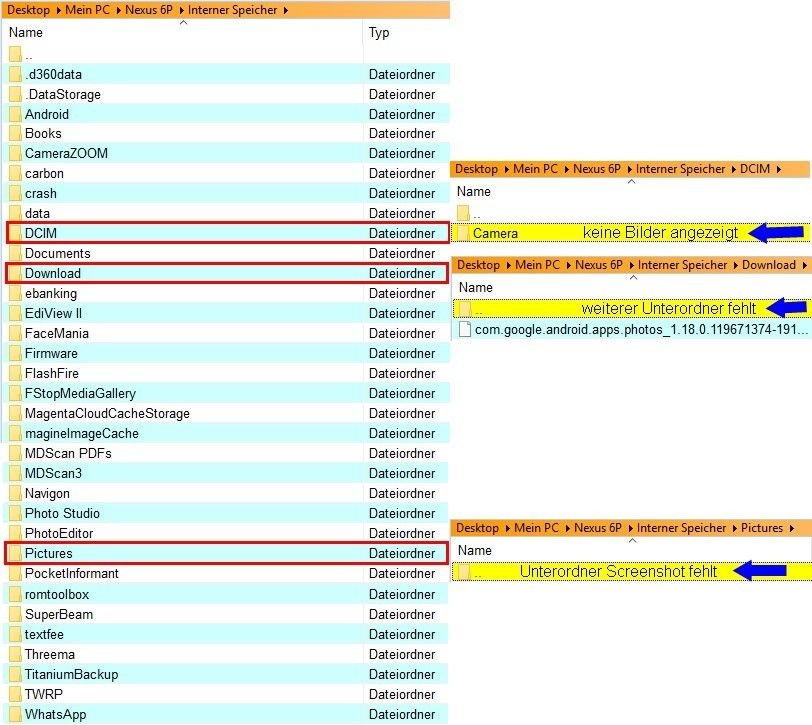Click the Android folder icon

click(x=15, y=114)
